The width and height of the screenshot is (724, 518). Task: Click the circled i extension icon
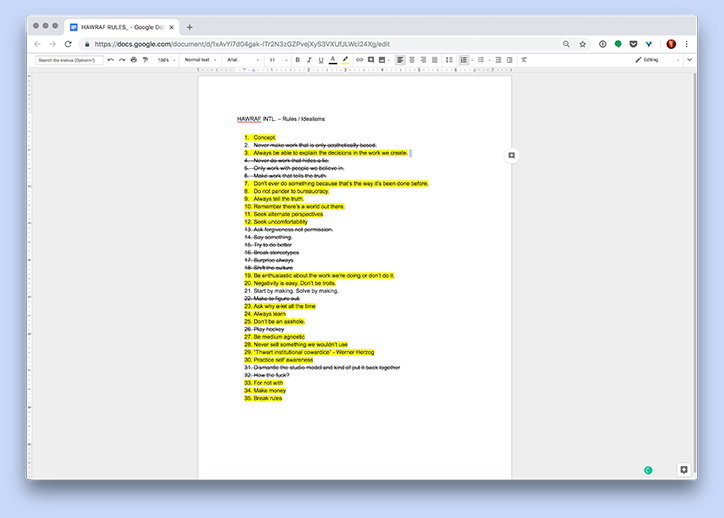[x=603, y=44]
